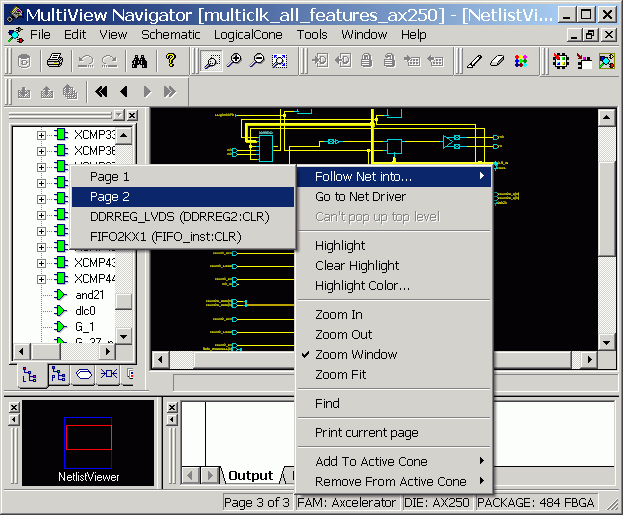Select the oval ports tab icon
623x515 pixels.
(83, 374)
